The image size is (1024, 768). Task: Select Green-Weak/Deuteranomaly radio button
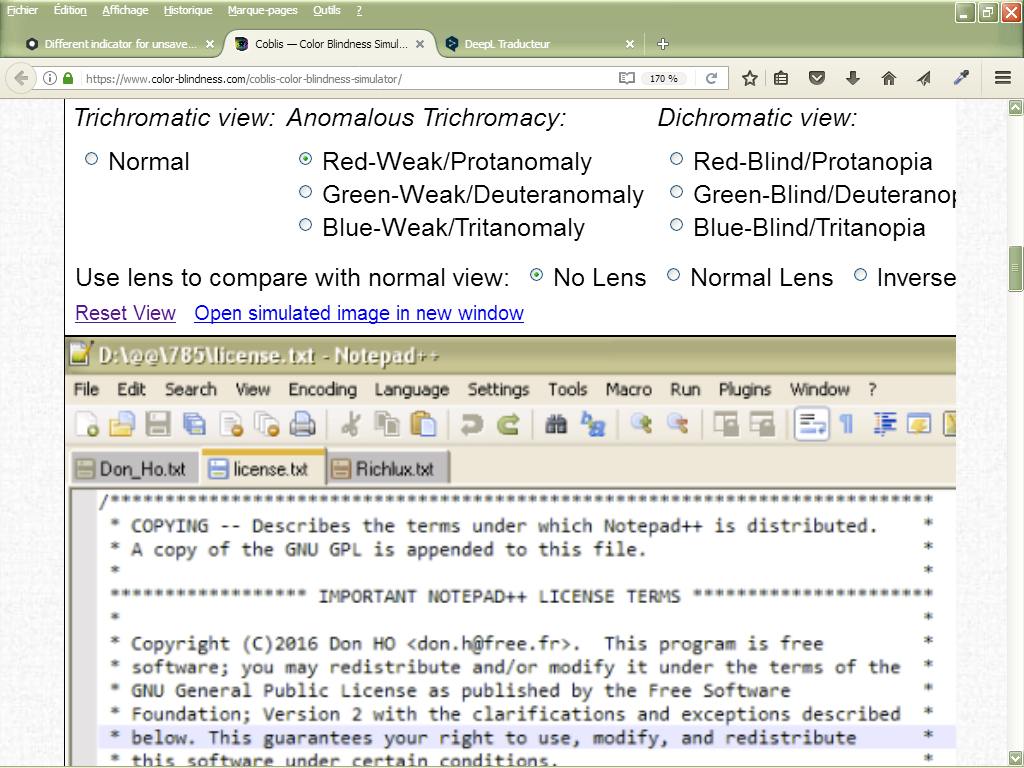[305, 192]
